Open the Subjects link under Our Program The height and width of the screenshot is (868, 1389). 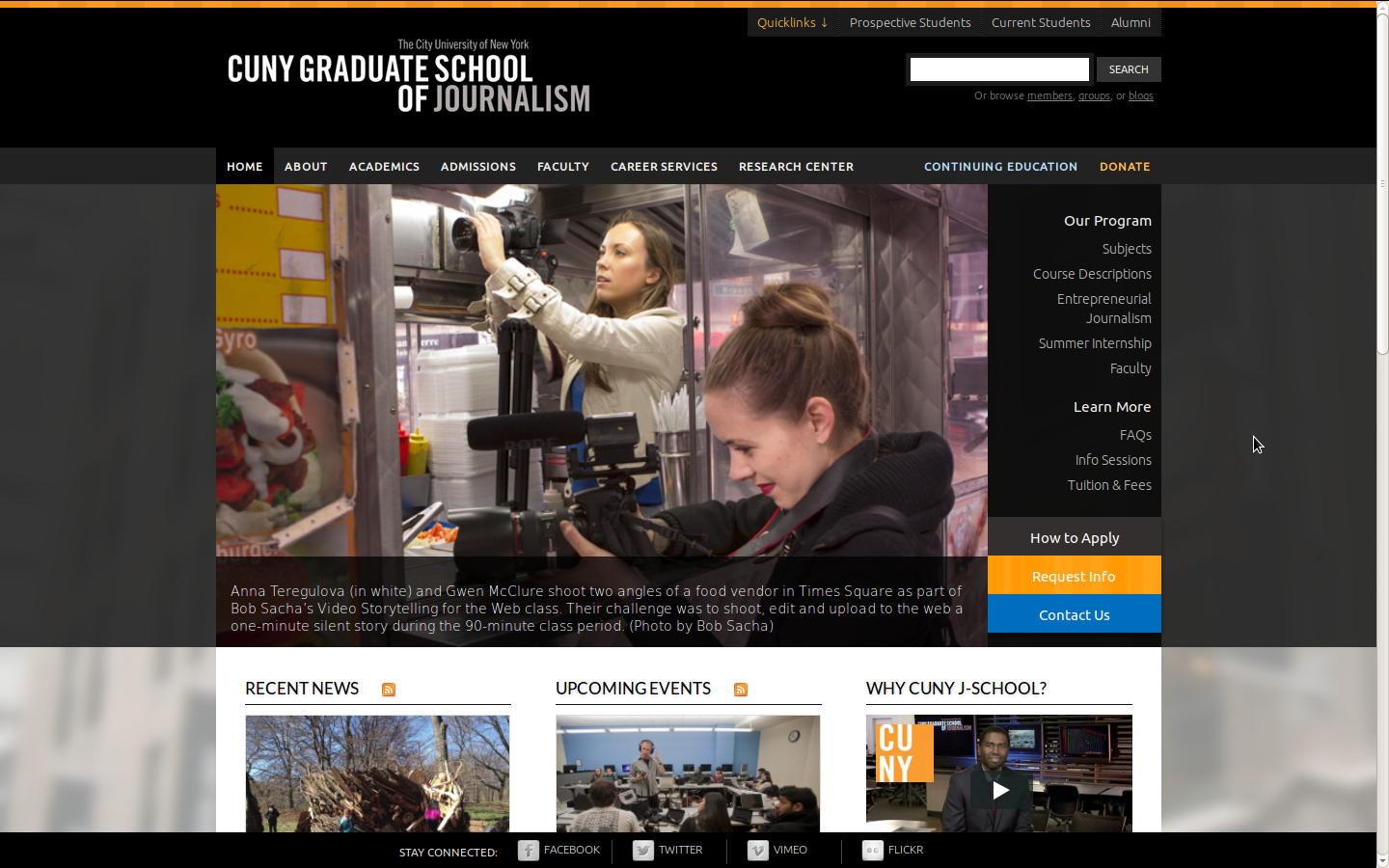coord(1127,249)
